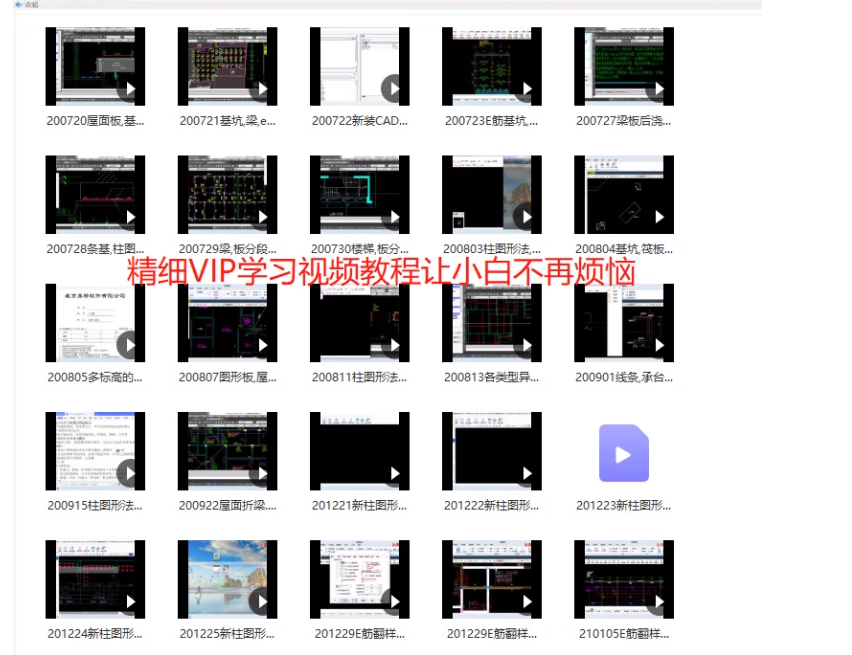Screen dimensions: 852x655
Task: Click purple video file icon for 201223新柱图形
Action: [623, 454]
